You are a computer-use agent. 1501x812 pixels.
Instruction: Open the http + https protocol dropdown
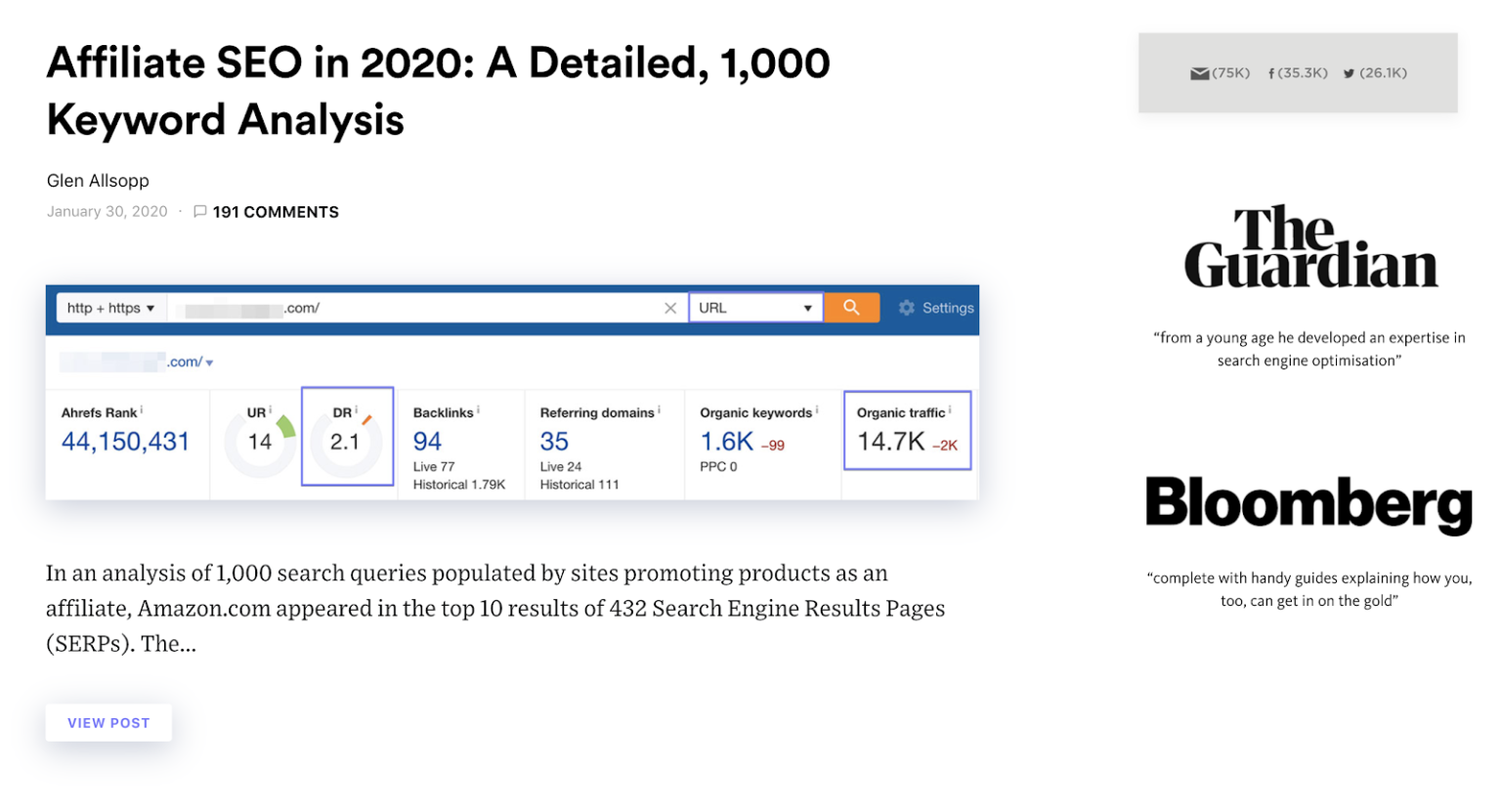click(x=110, y=308)
